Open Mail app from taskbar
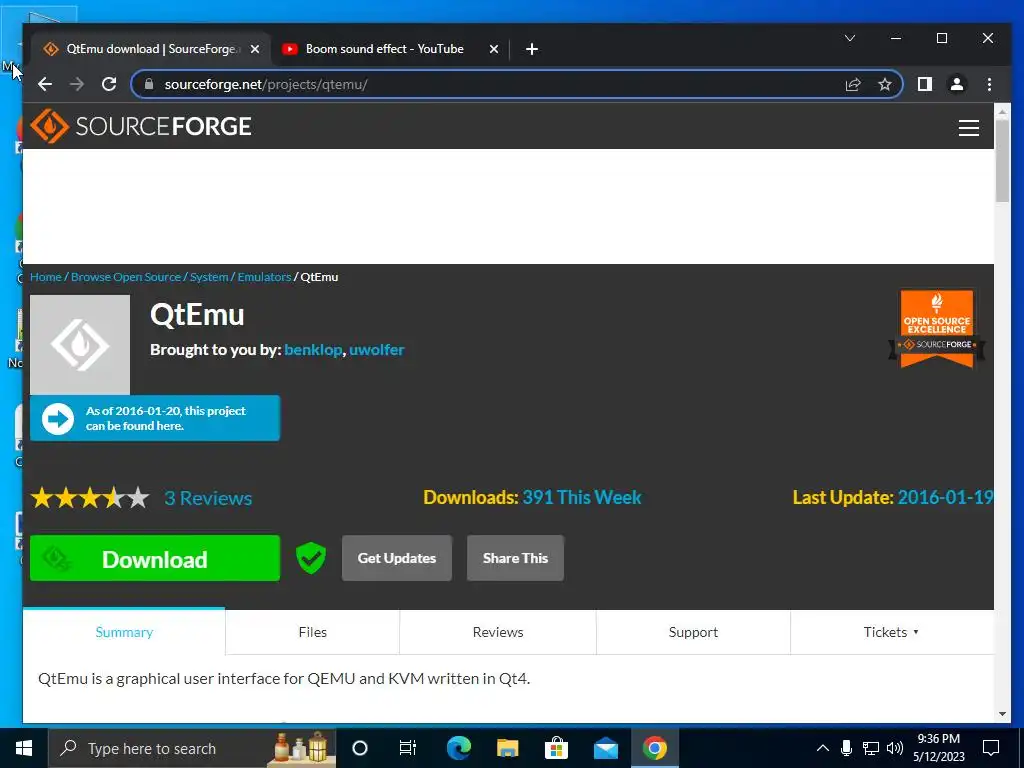Screen dimensions: 1024x768 [x=605, y=748]
